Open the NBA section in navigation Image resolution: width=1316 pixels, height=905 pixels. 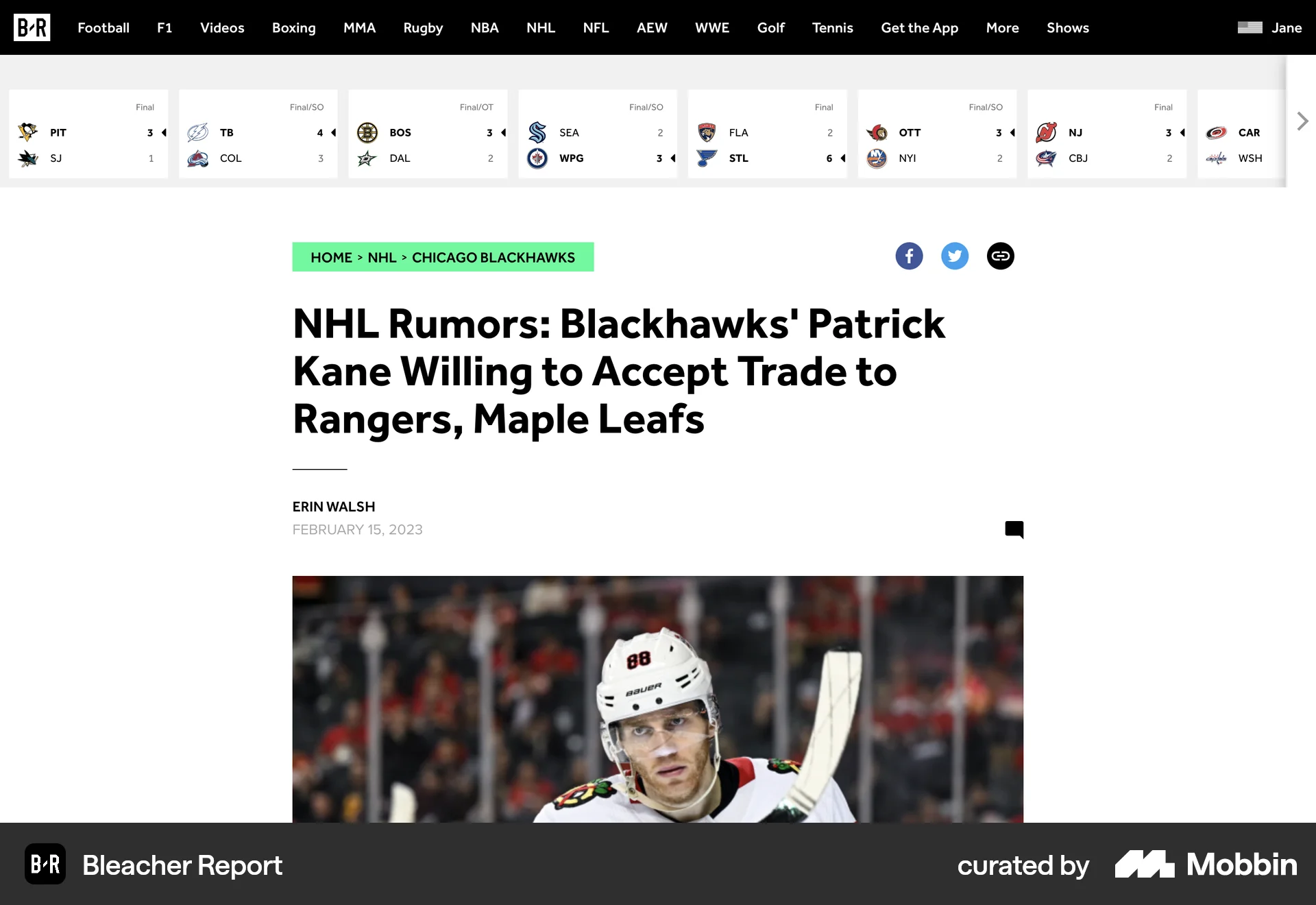[485, 27]
